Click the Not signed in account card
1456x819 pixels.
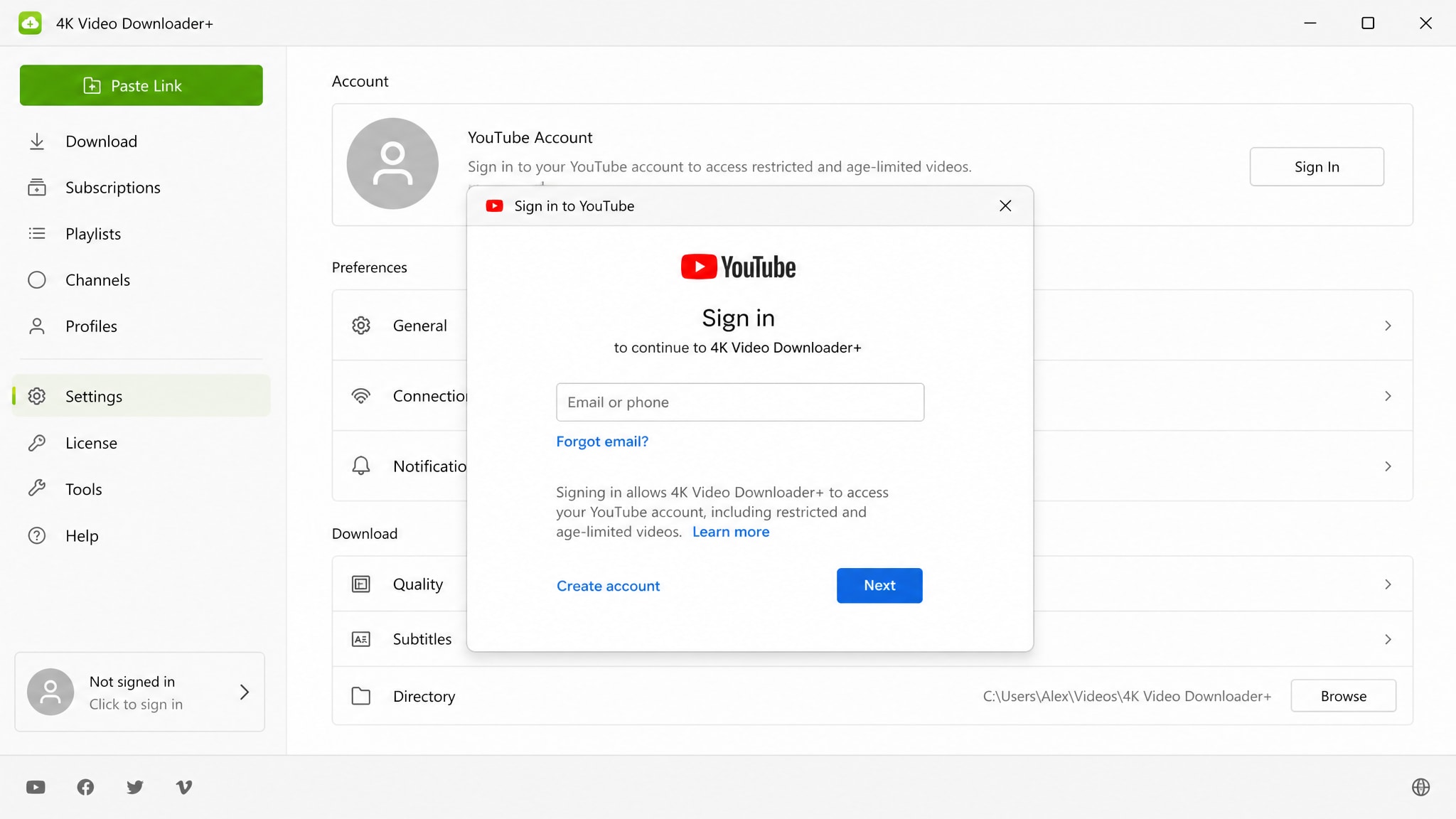[x=140, y=692]
